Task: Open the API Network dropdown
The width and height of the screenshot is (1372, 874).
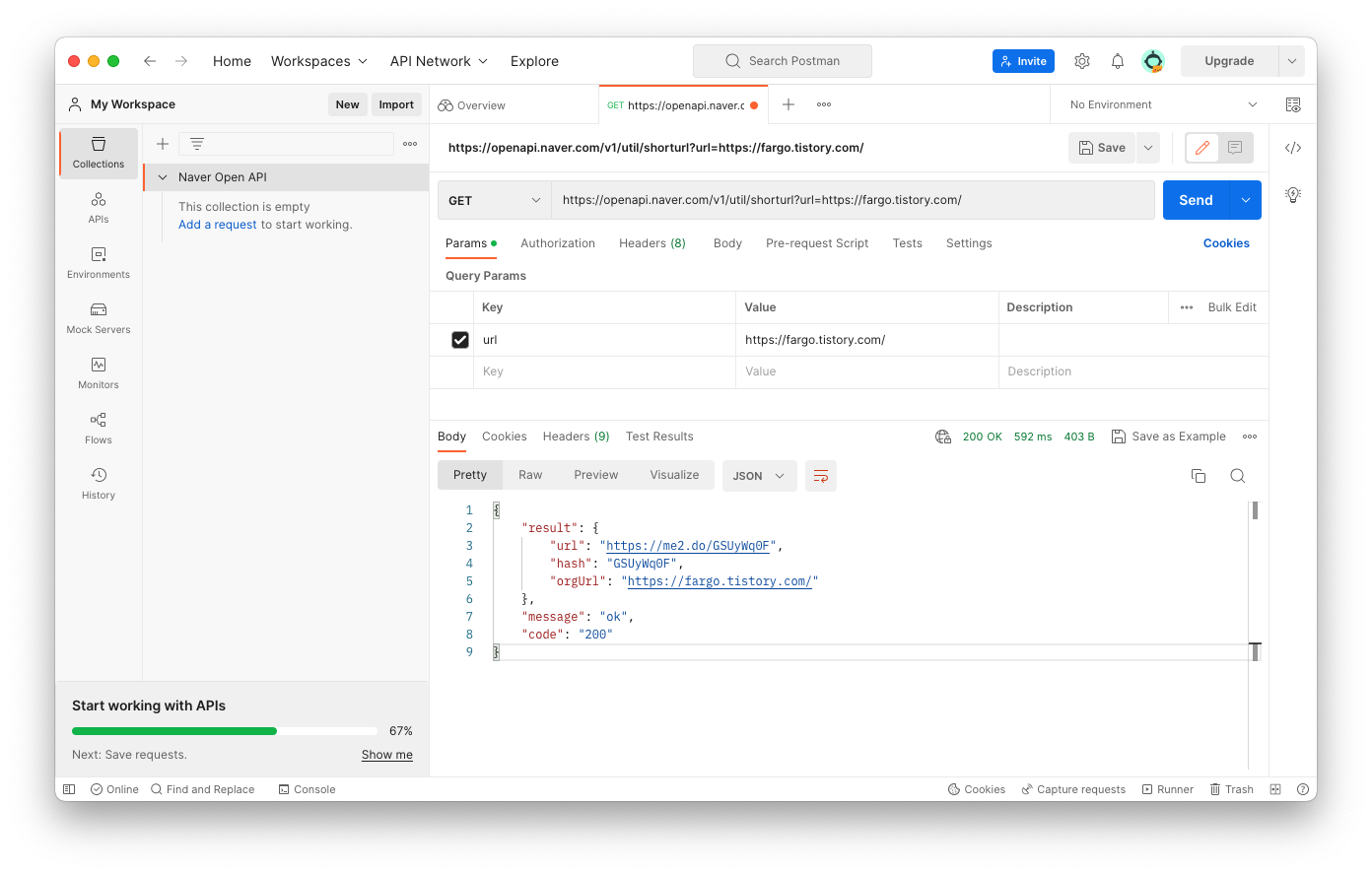Action: click(439, 61)
